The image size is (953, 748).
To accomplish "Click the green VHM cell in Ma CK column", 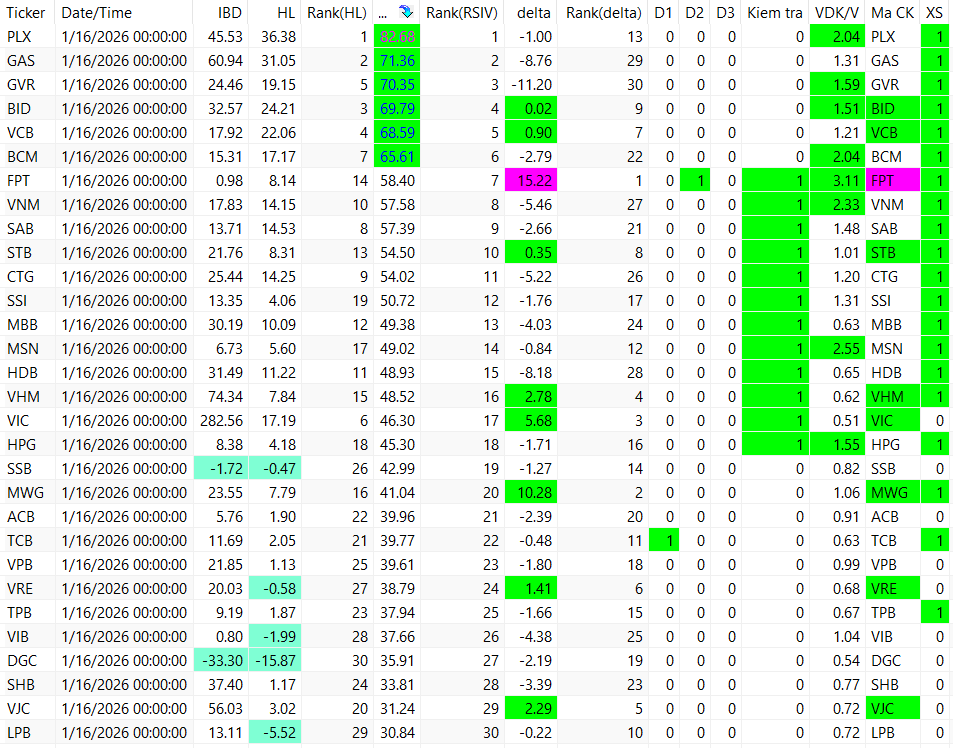I will 893,397.
